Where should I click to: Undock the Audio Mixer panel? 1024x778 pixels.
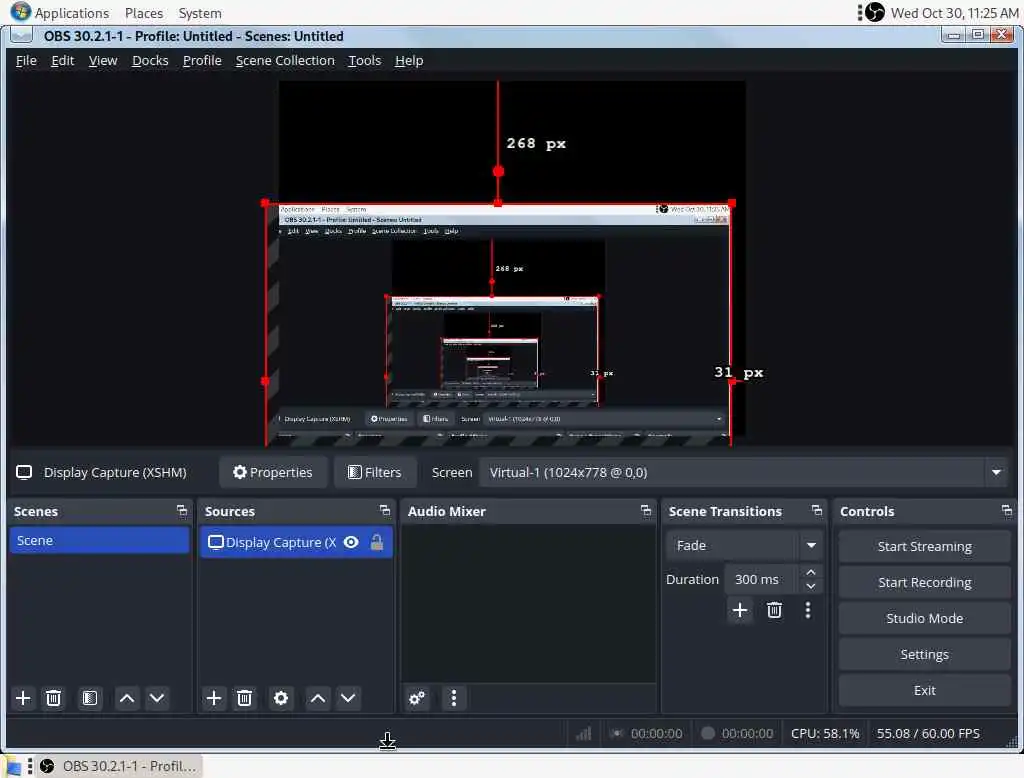point(646,511)
